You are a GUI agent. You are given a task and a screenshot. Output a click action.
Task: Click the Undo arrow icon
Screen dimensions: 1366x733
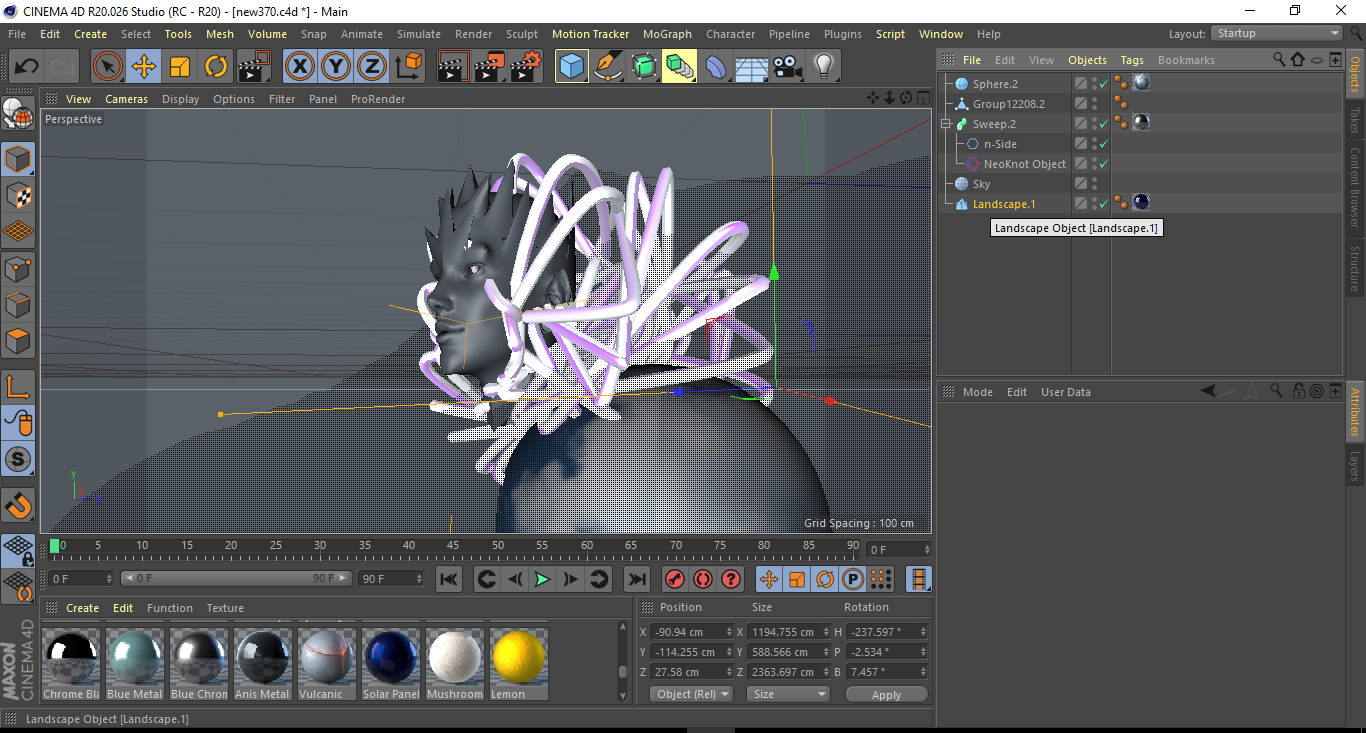[27, 67]
